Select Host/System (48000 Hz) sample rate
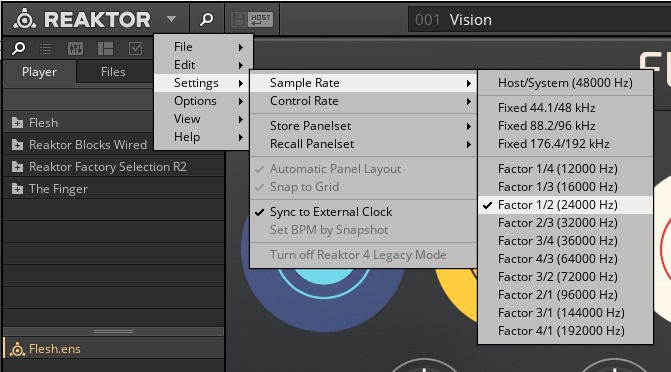 coord(565,83)
